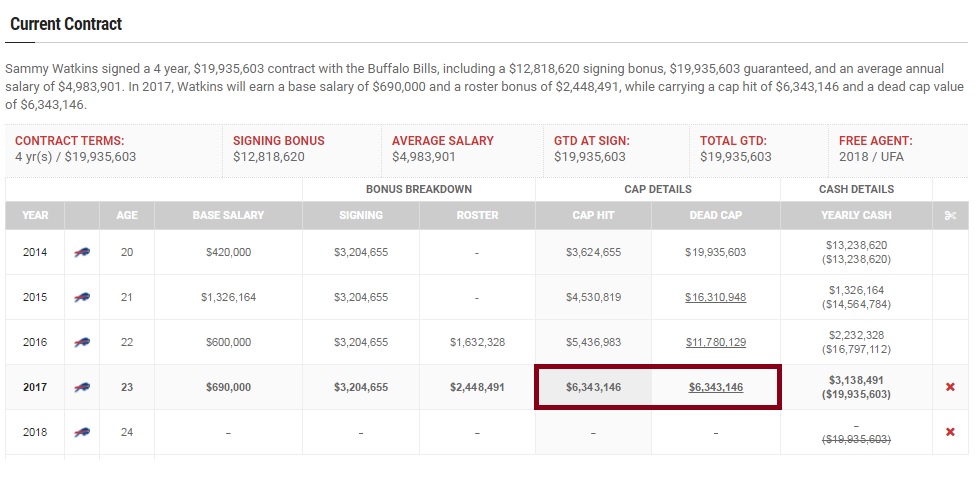Click the CASH DETAILS group heading

857,189
